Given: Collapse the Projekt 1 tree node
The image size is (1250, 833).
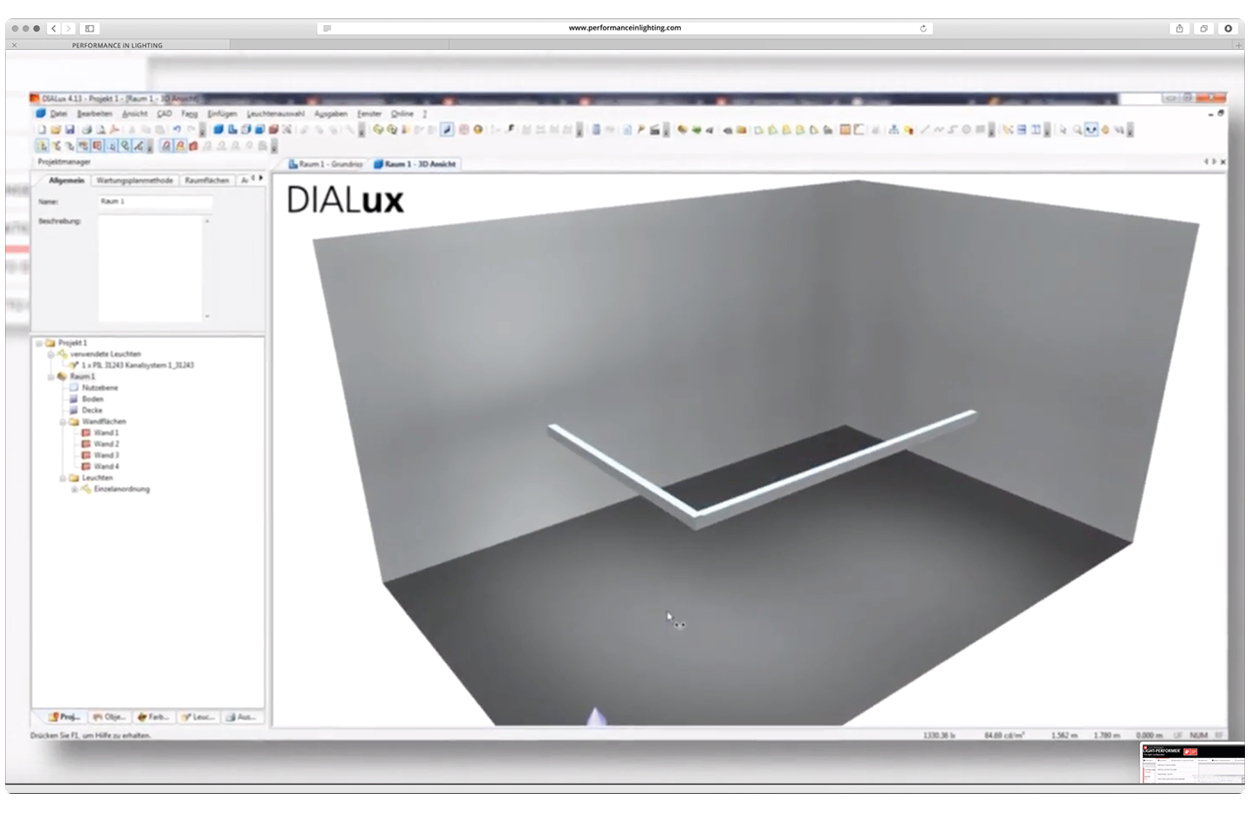Looking at the screenshot, I should coord(39,343).
